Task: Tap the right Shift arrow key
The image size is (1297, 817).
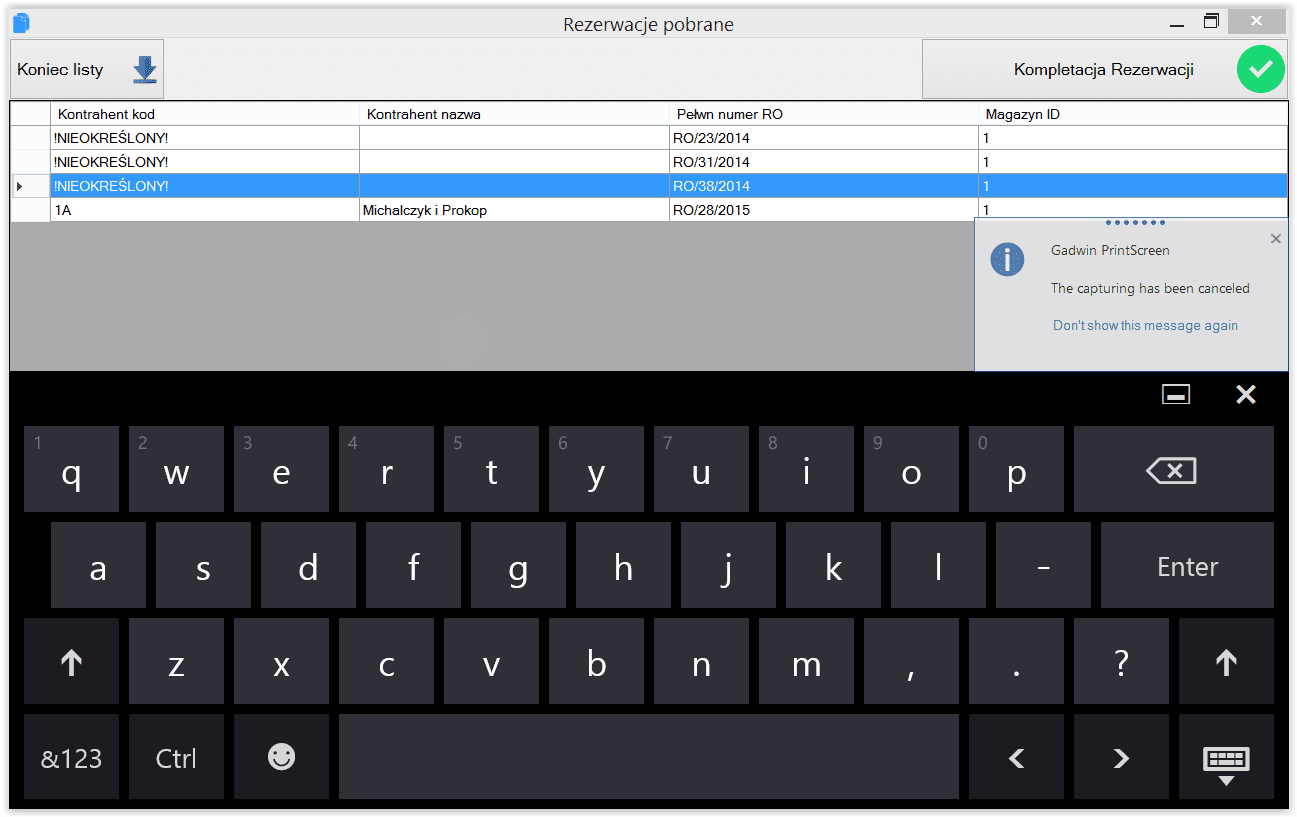Action: click(x=1226, y=661)
